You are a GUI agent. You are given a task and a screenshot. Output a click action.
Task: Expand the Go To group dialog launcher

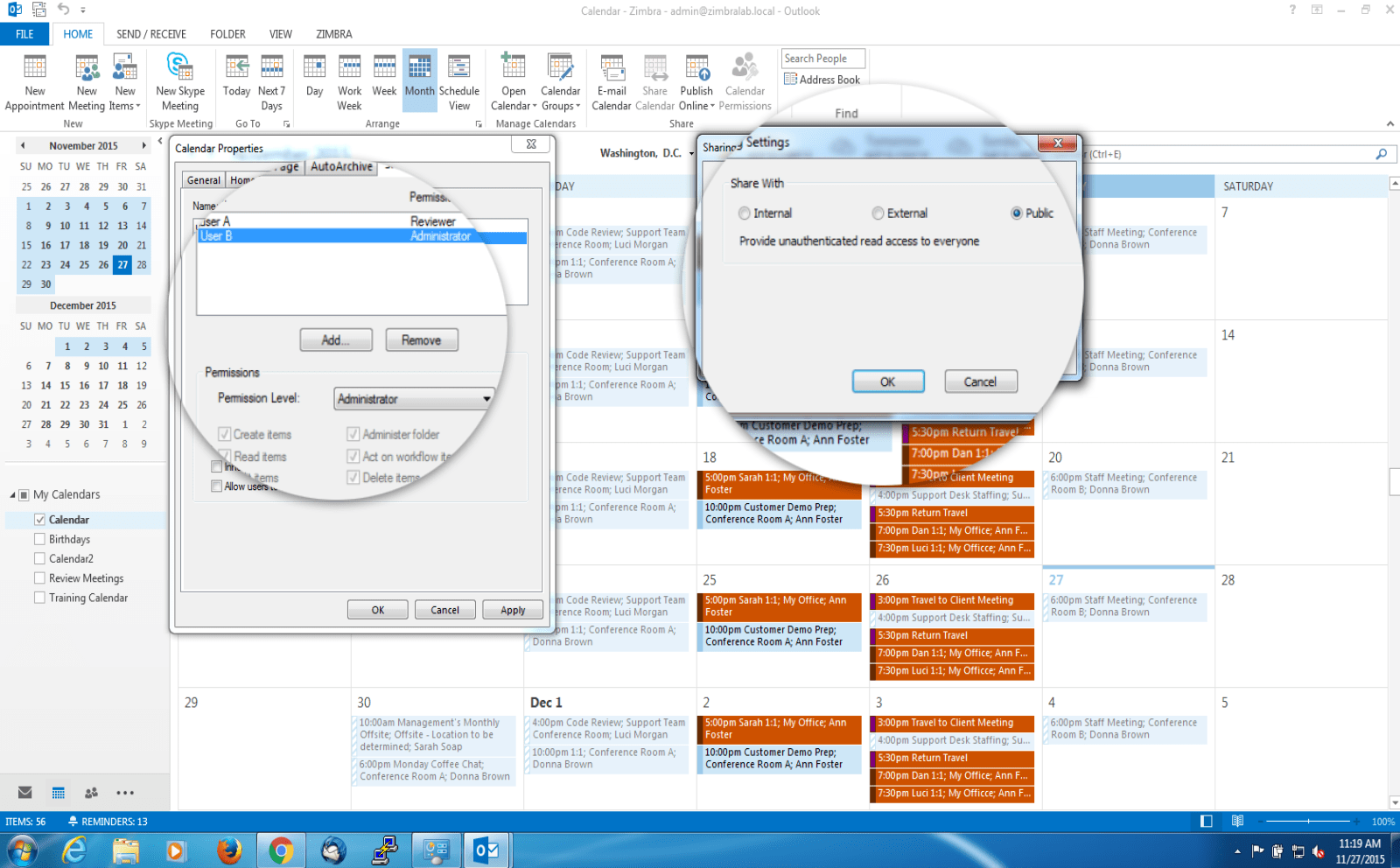tap(286, 124)
